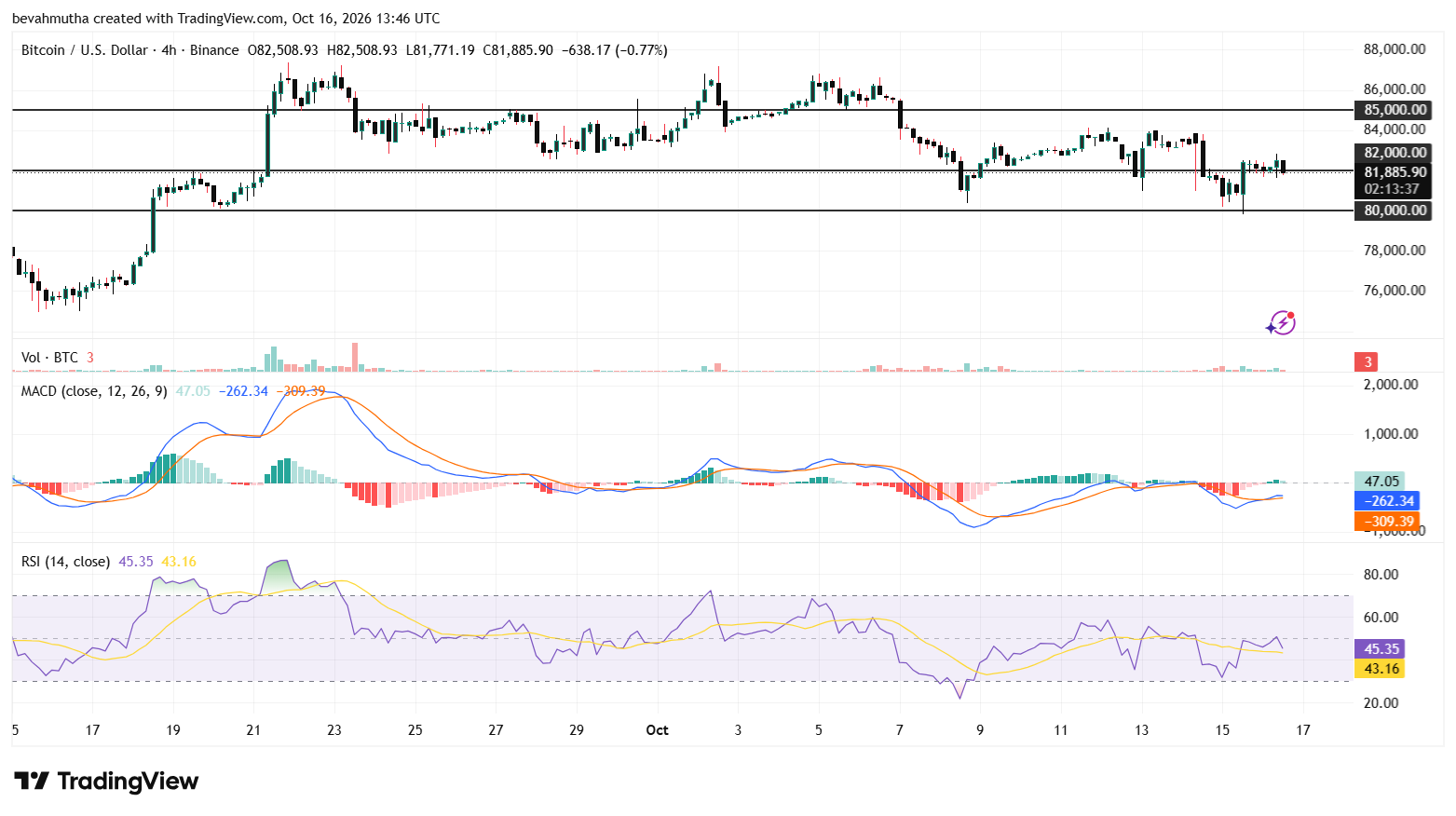Select the 85,000.00 horizontal line price label
Viewport: 1456px width, 816px height.
coord(1393,110)
